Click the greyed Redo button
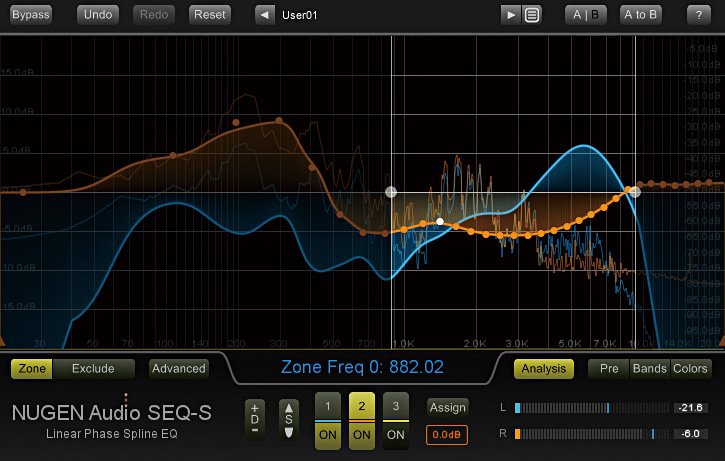 tap(154, 15)
